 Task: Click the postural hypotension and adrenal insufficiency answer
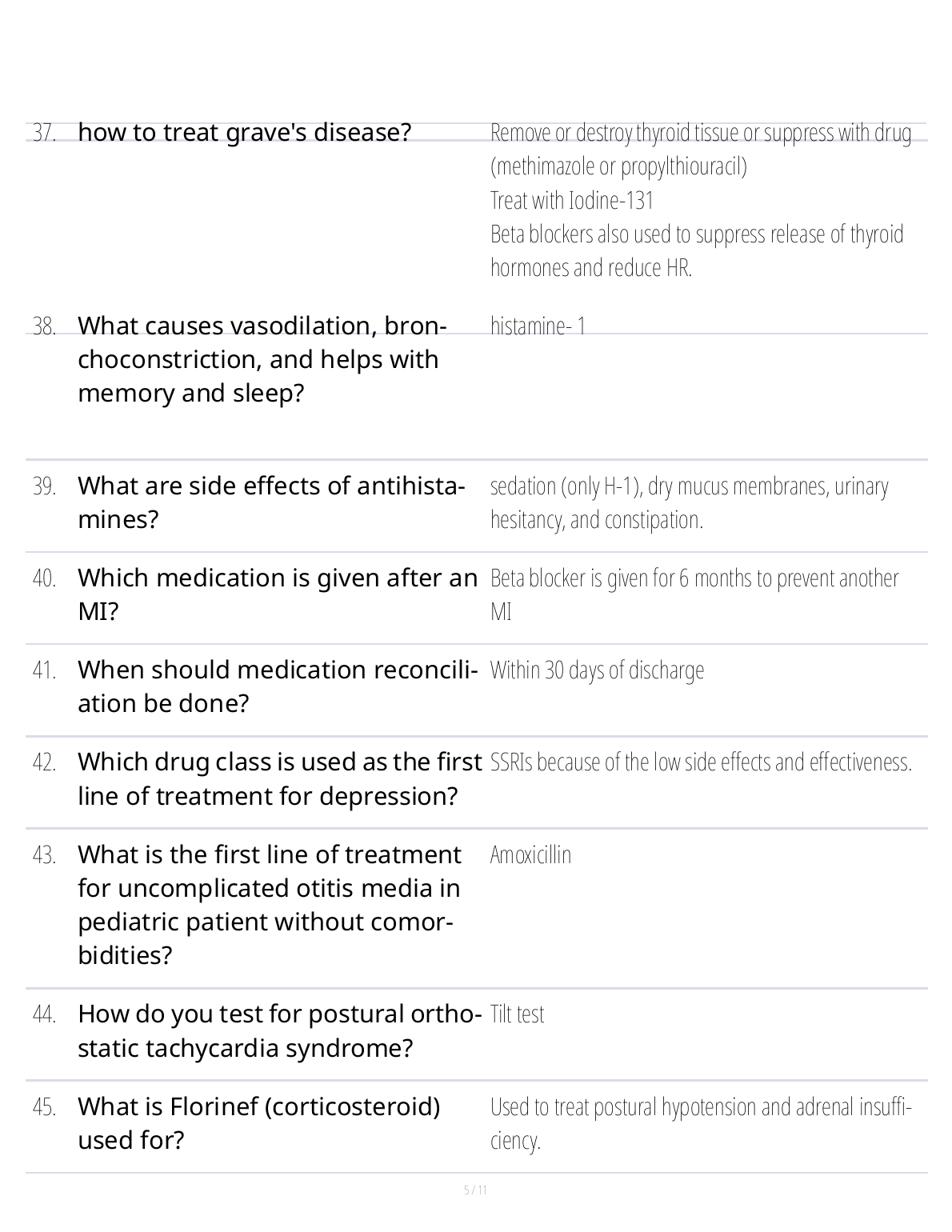[701, 1123]
